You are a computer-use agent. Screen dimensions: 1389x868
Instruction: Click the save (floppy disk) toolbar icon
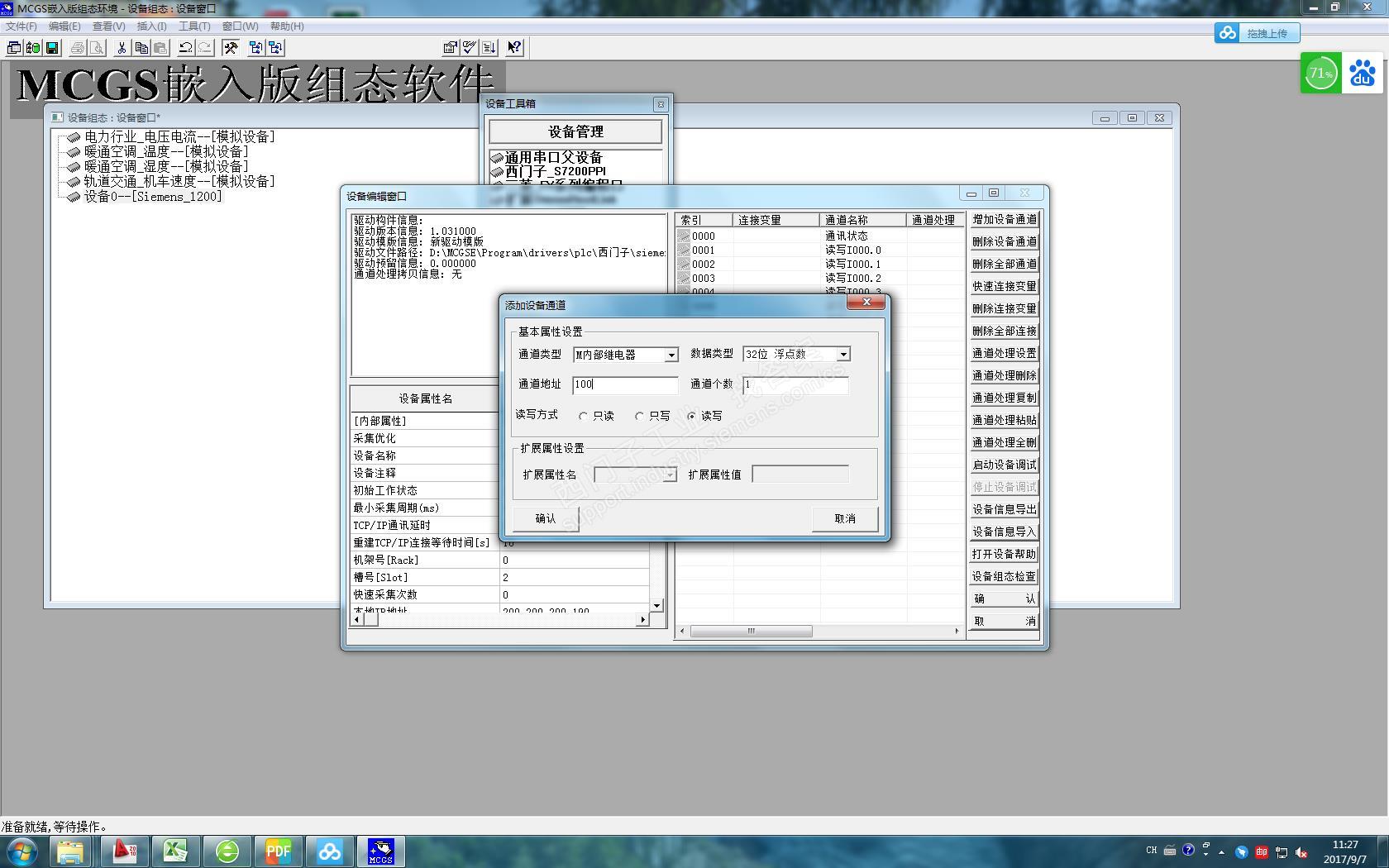52,48
